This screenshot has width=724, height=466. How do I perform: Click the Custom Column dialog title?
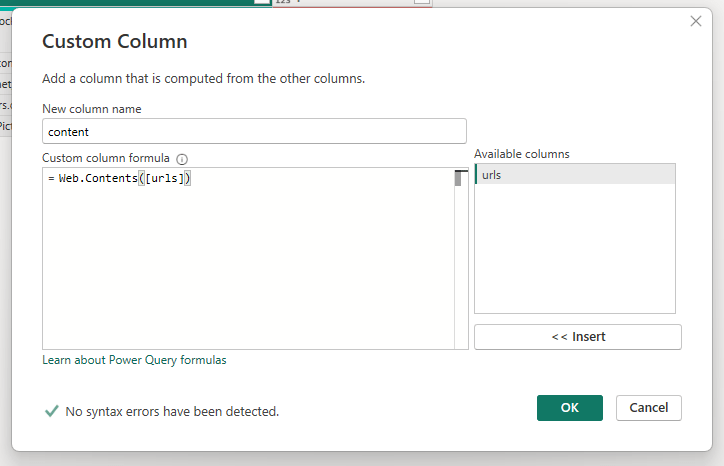(114, 42)
